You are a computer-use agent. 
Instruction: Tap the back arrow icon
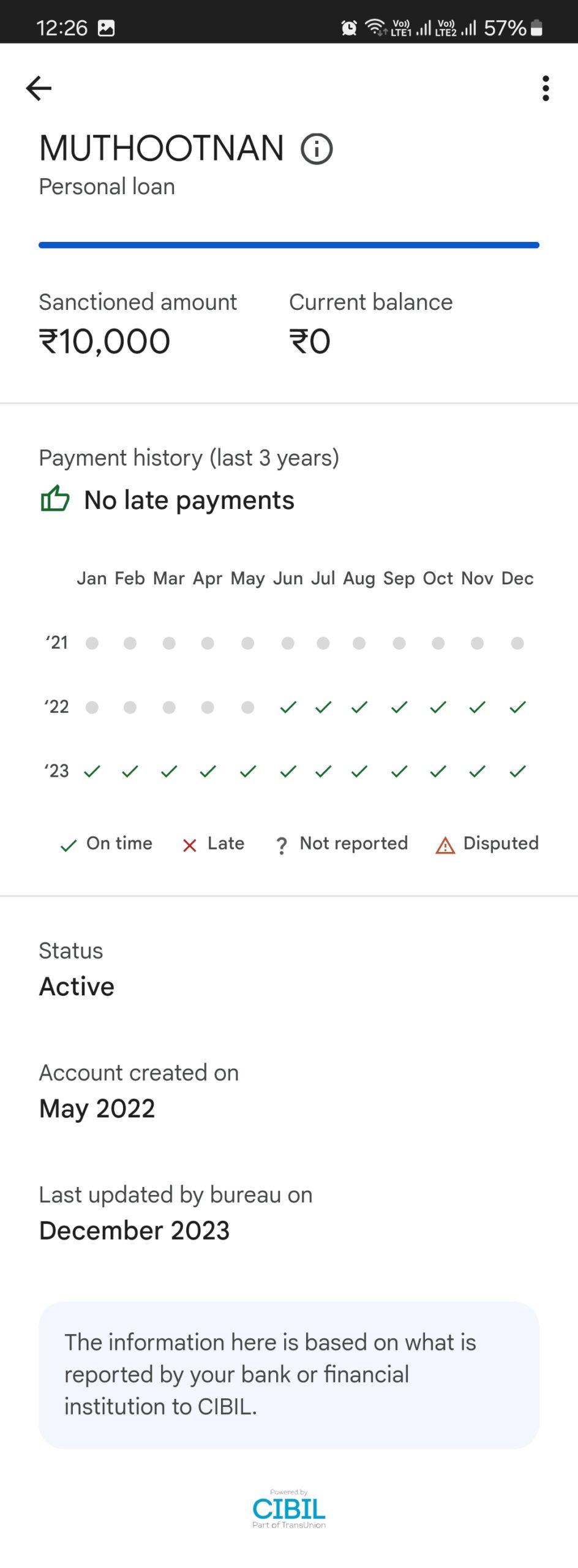[x=39, y=88]
